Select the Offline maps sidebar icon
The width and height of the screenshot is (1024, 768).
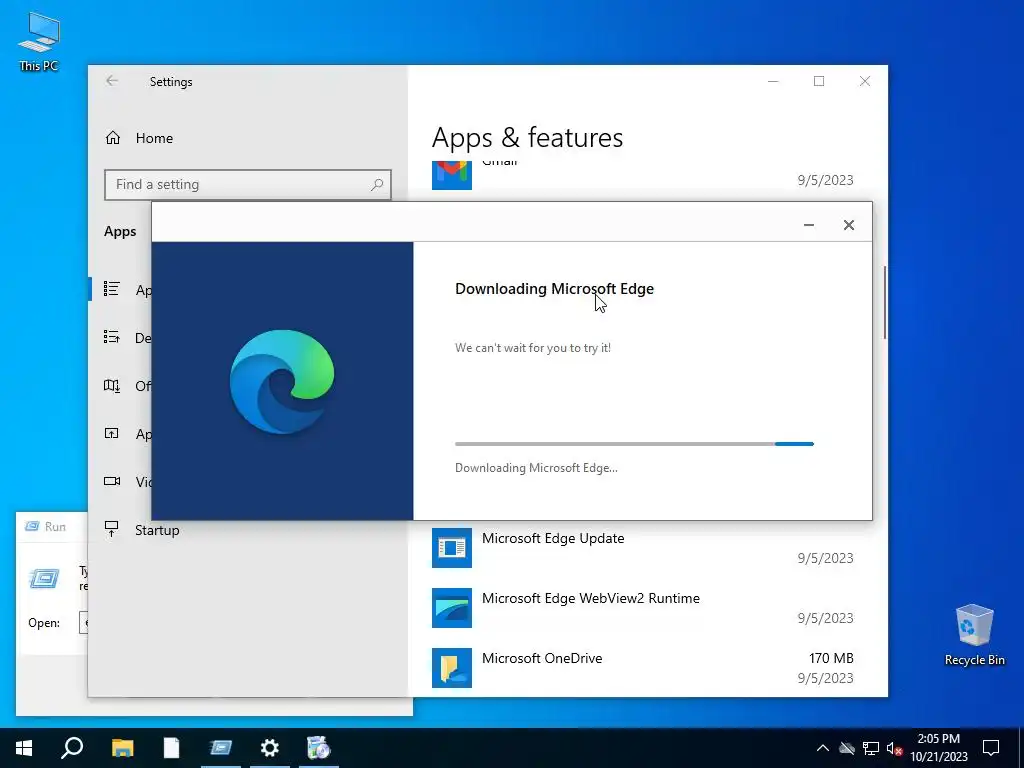112,386
